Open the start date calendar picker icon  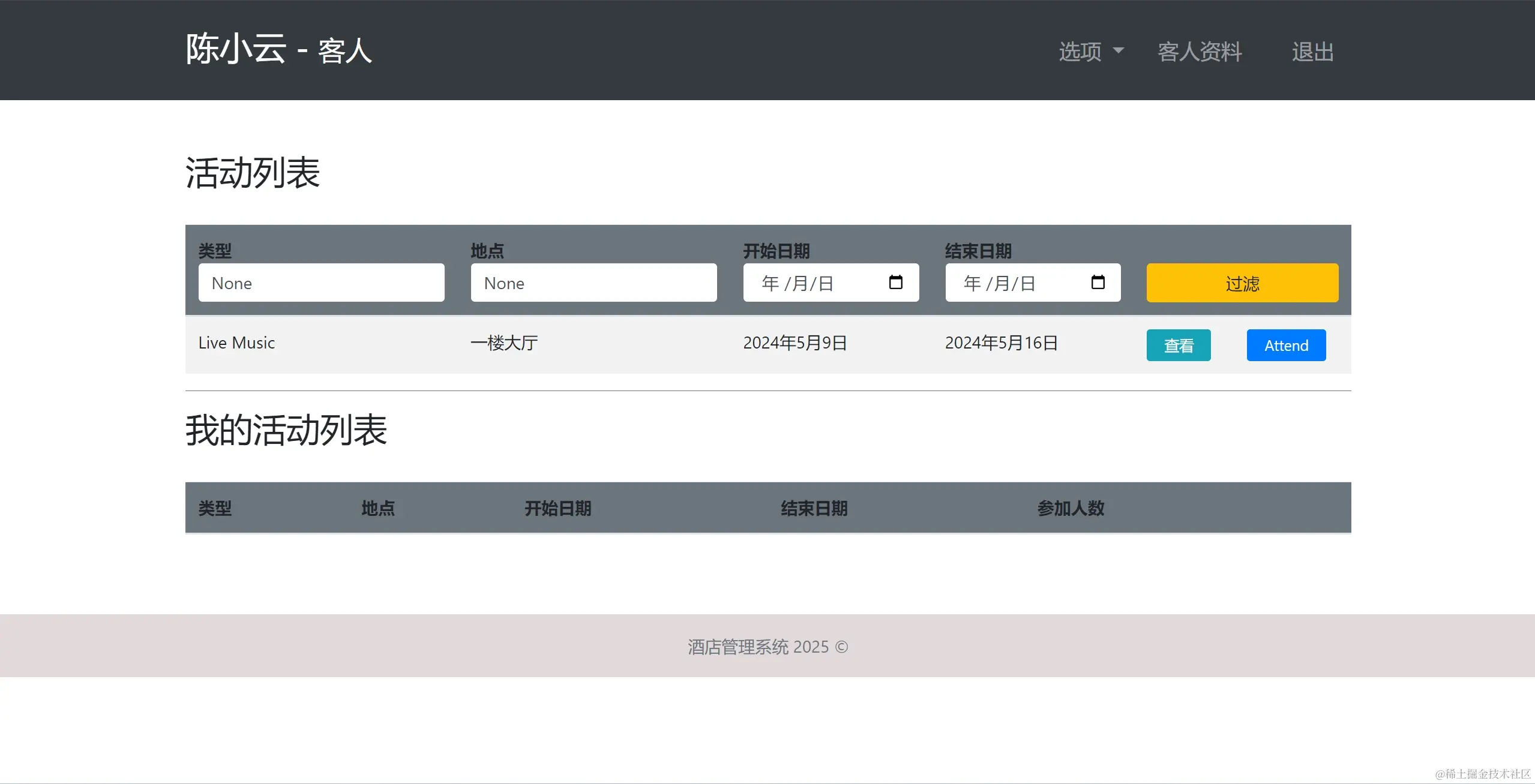(895, 282)
